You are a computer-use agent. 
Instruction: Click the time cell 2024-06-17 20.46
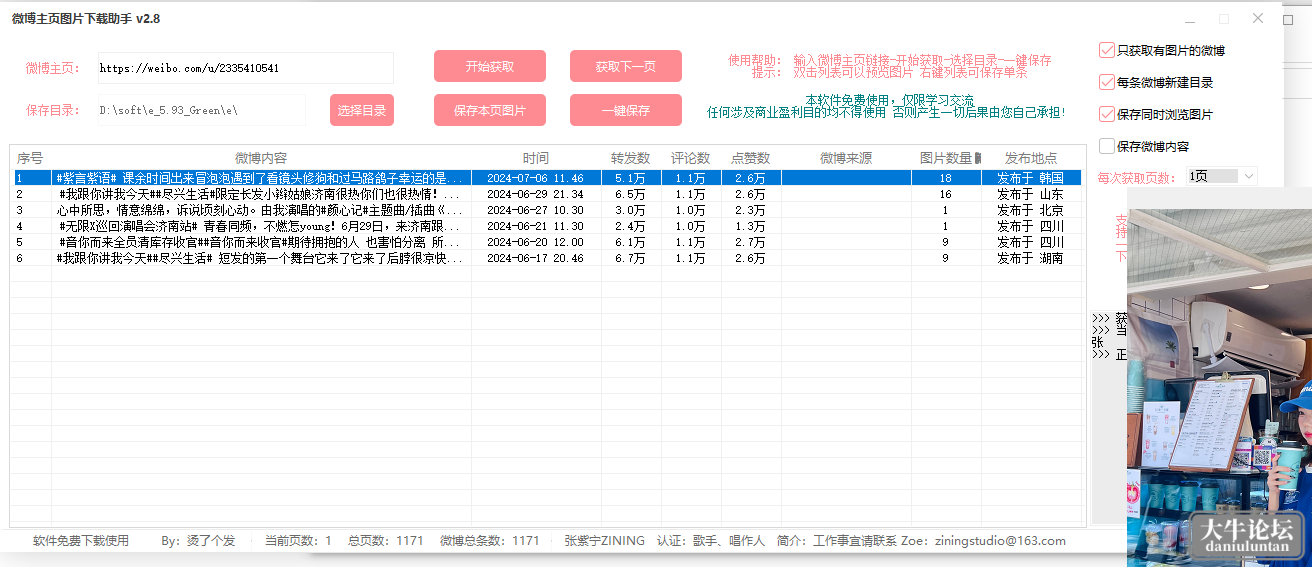click(x=535, y=258)
